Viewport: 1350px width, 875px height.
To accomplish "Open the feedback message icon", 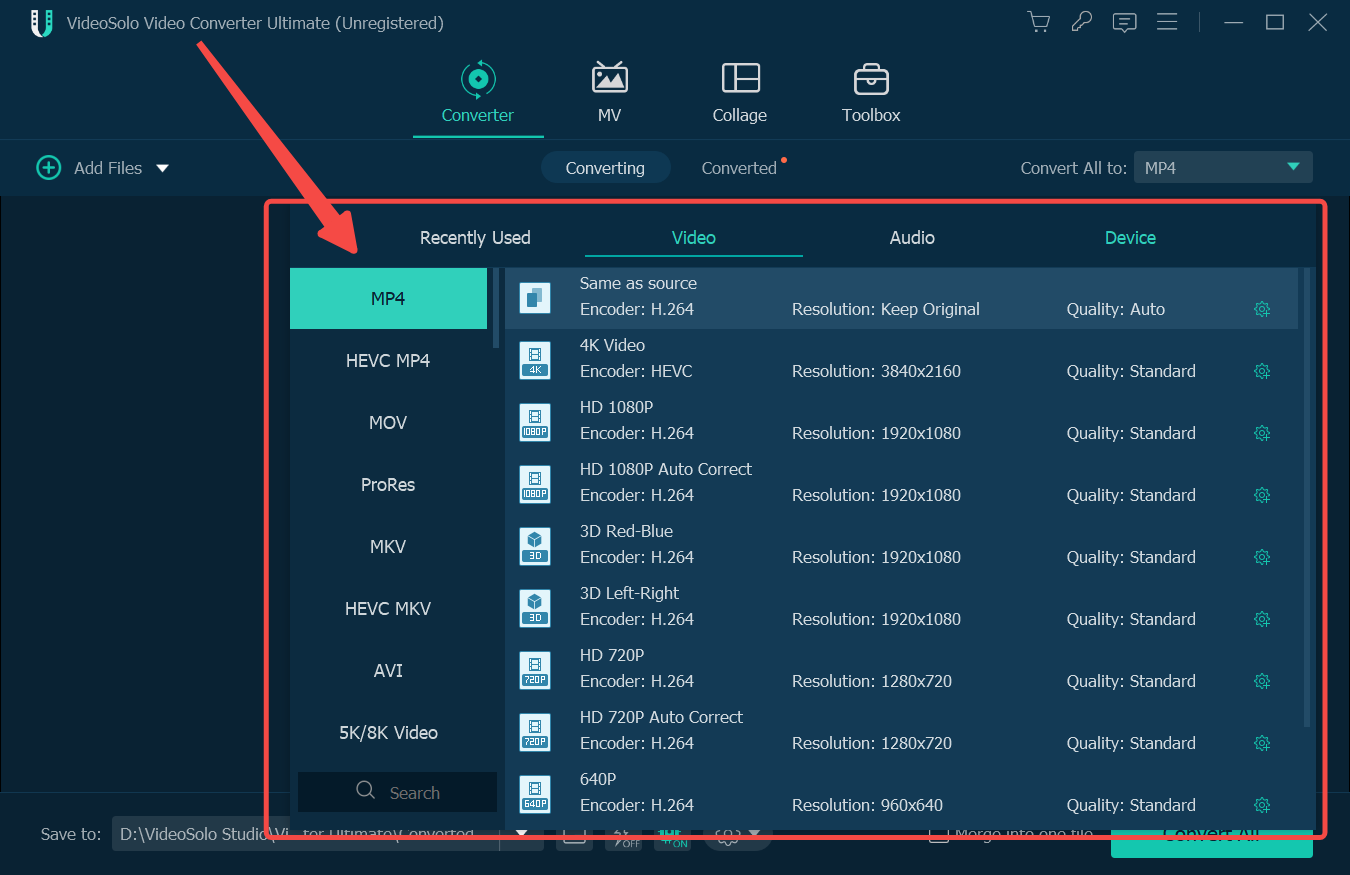I will 1124,22.
